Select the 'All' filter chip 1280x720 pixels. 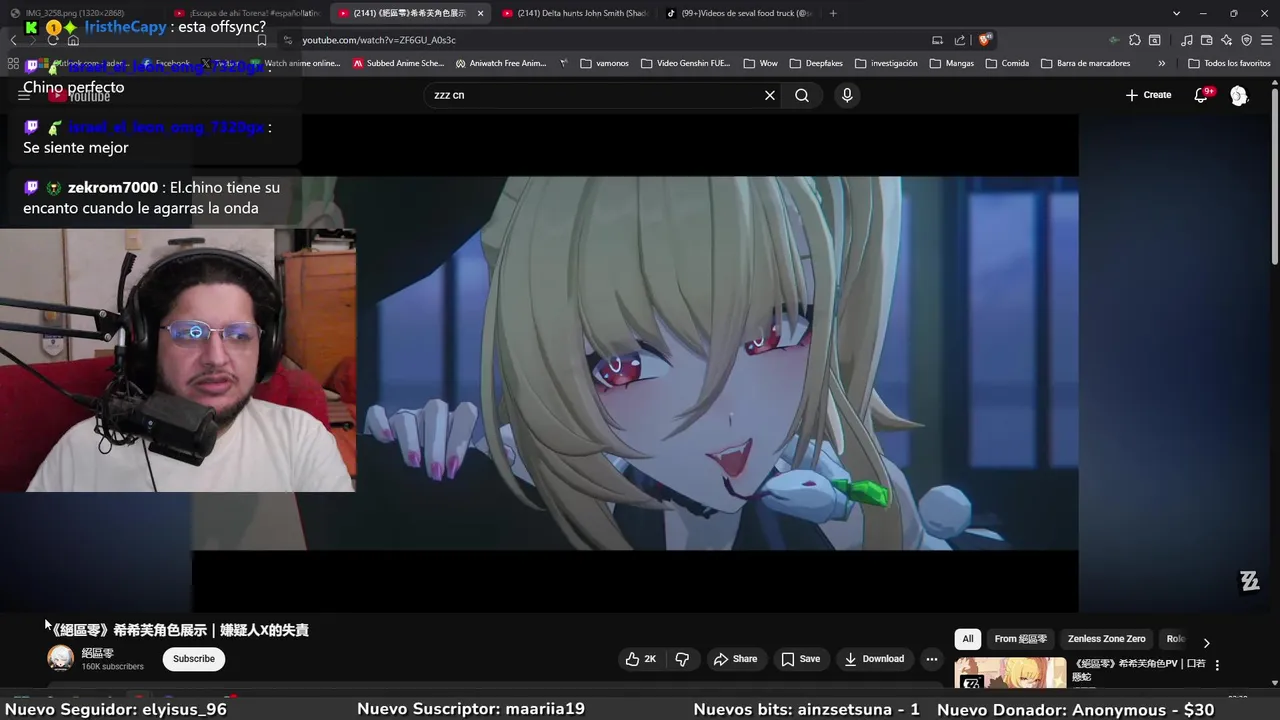[968, 639]
